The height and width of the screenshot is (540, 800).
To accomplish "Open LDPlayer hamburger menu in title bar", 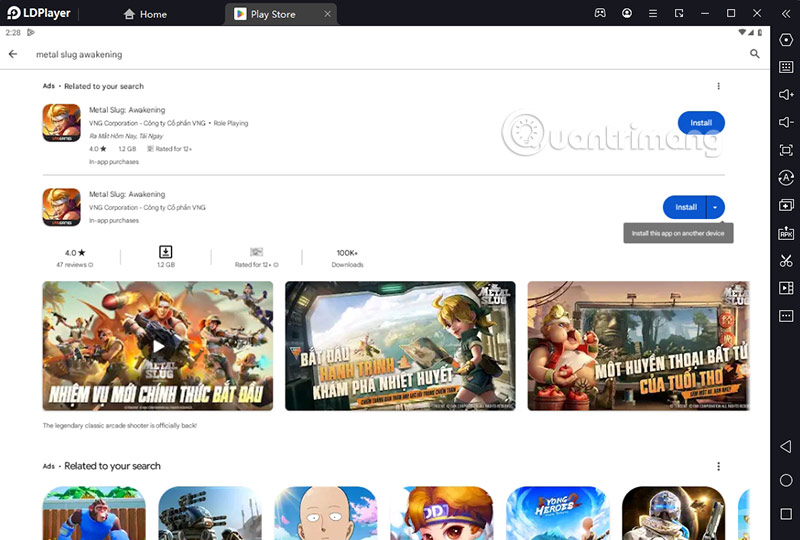I will pos(653,14).
